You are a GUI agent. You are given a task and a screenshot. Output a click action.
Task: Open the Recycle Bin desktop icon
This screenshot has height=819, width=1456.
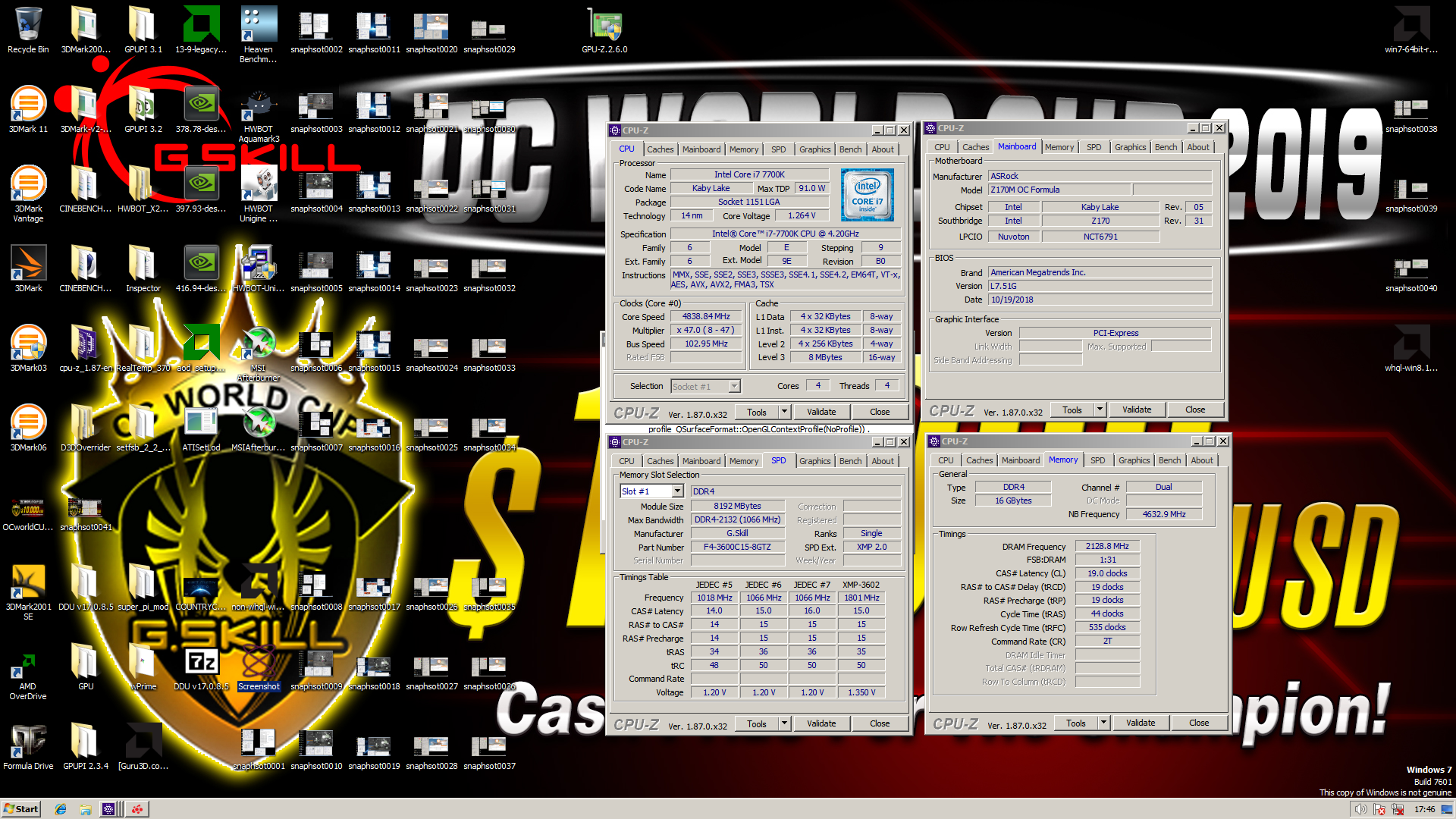[28, 30]
